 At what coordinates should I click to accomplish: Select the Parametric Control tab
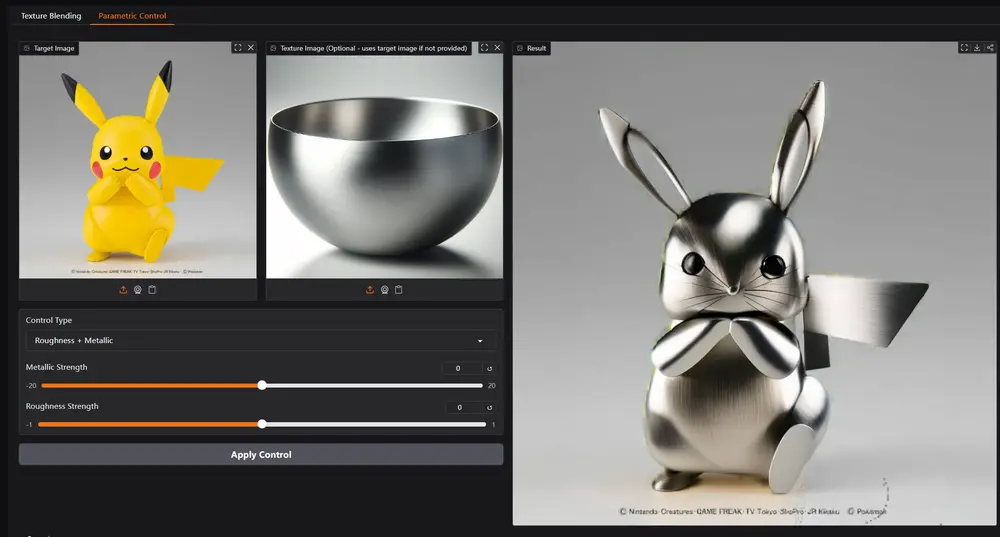coord(132,16)
